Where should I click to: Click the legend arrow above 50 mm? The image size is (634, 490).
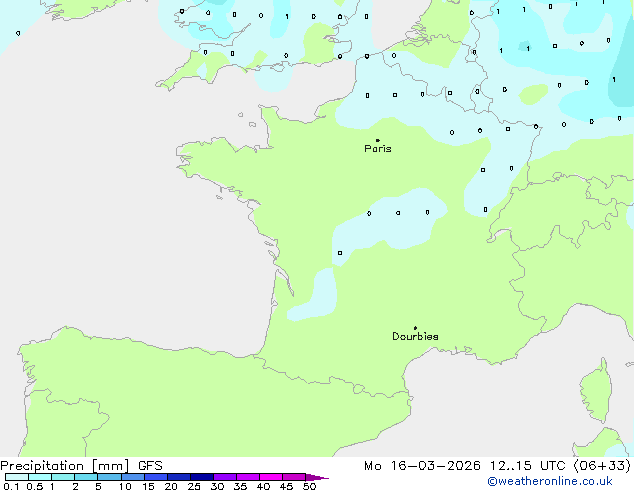(317, 477)
